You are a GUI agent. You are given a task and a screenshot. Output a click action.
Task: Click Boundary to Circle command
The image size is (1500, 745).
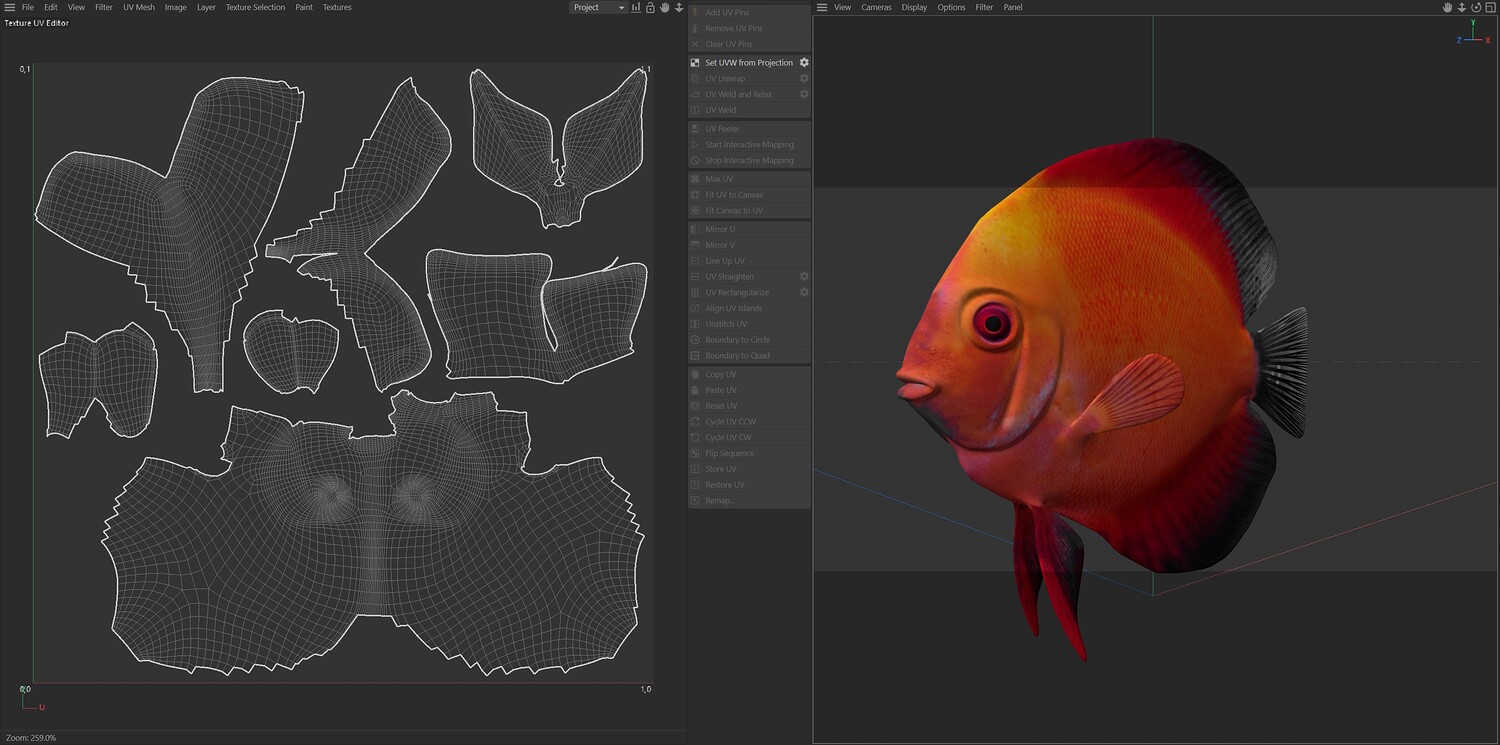click(749, 340)
